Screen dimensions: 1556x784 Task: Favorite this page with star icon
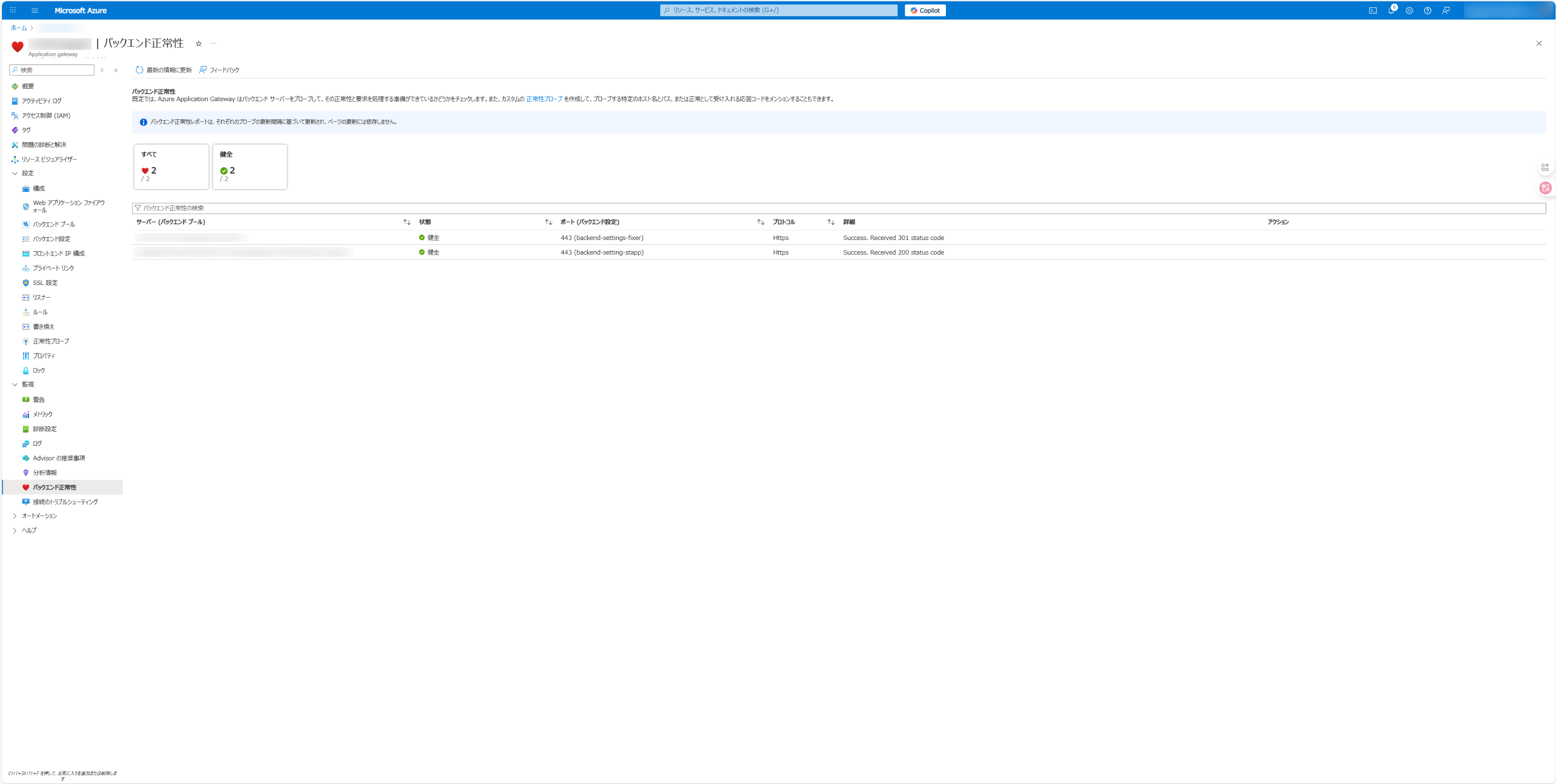(x=198, y=44)
